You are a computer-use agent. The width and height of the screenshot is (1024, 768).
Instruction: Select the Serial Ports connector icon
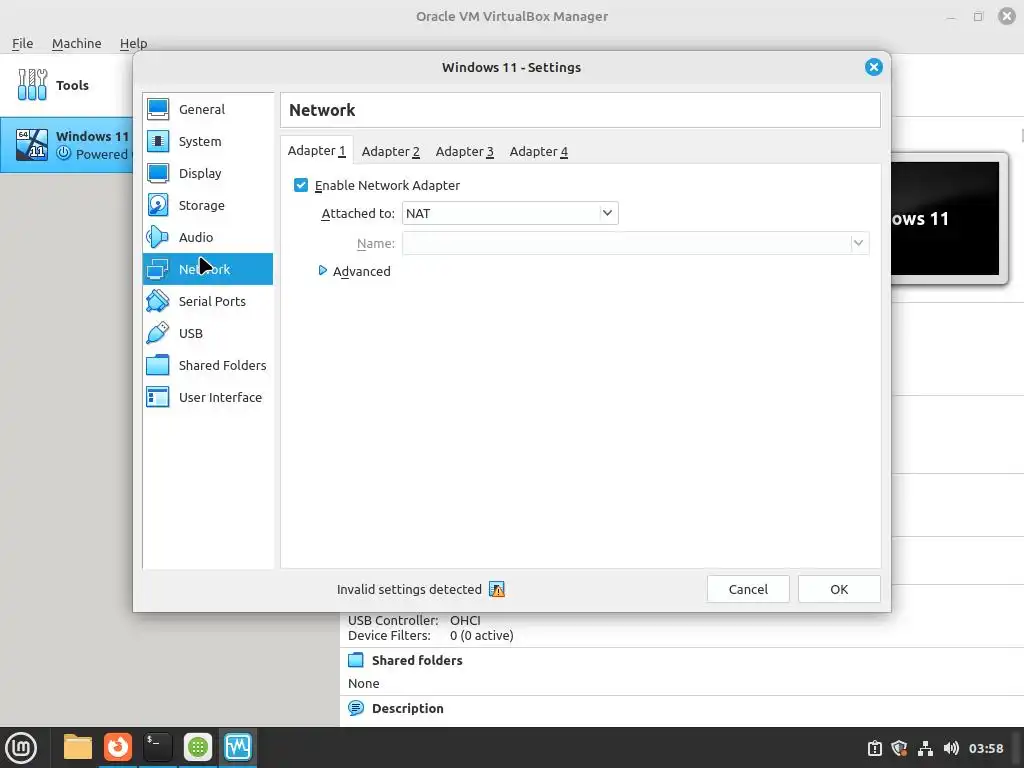(158, 301)
